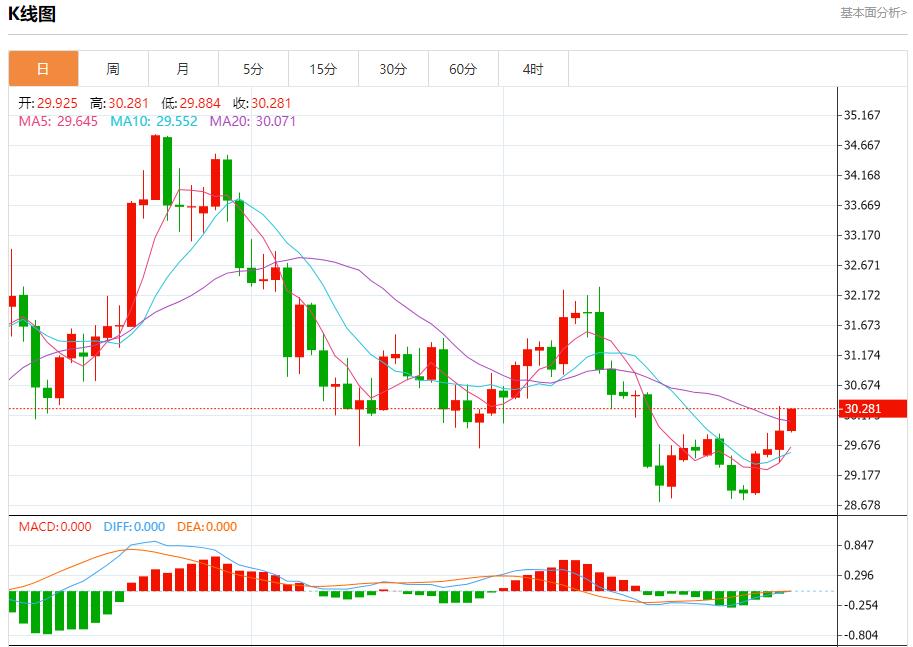Click the 35.167 price axis label
The image size is (913, 647).
click(862, 115)
